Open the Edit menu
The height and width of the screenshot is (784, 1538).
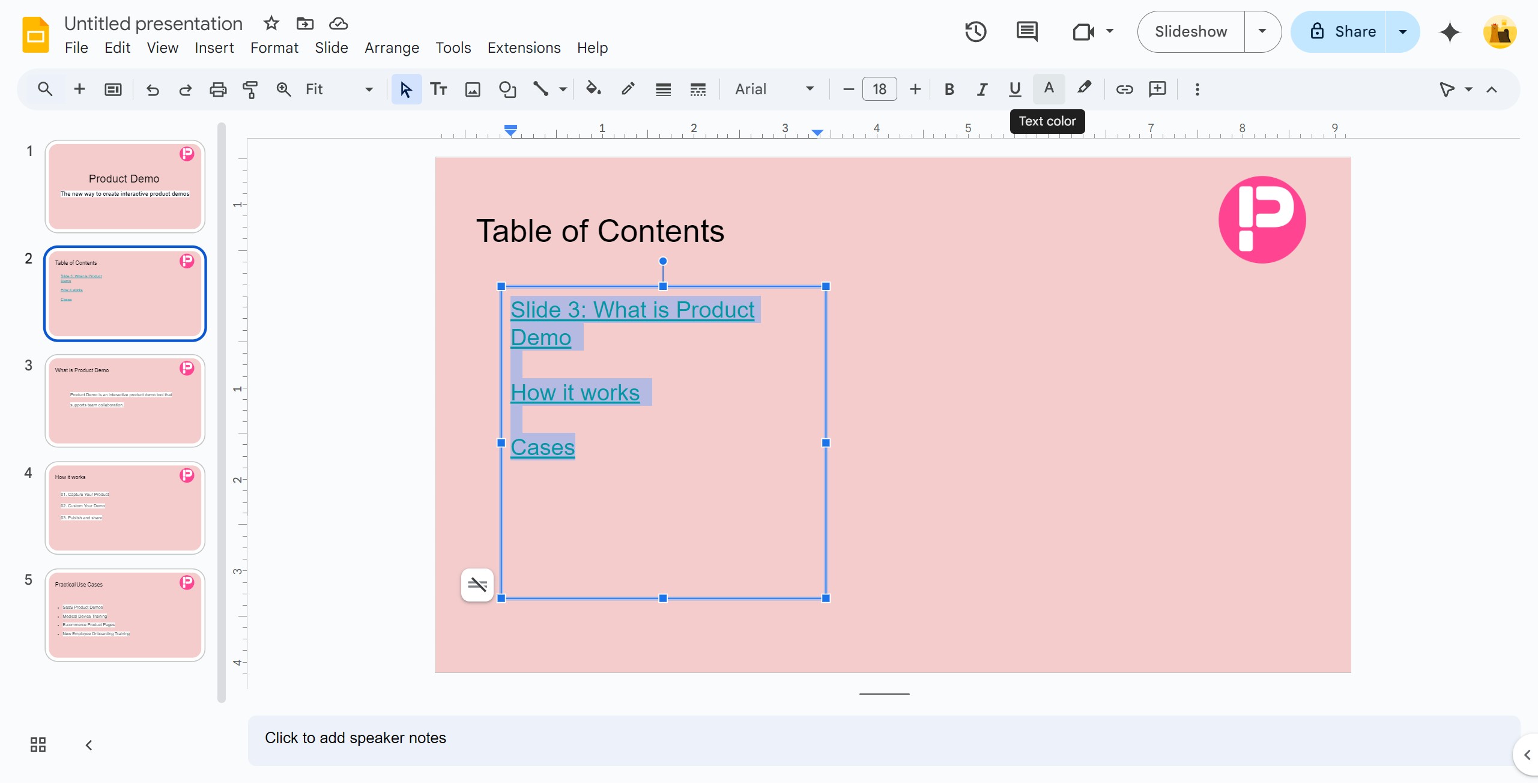117,47
